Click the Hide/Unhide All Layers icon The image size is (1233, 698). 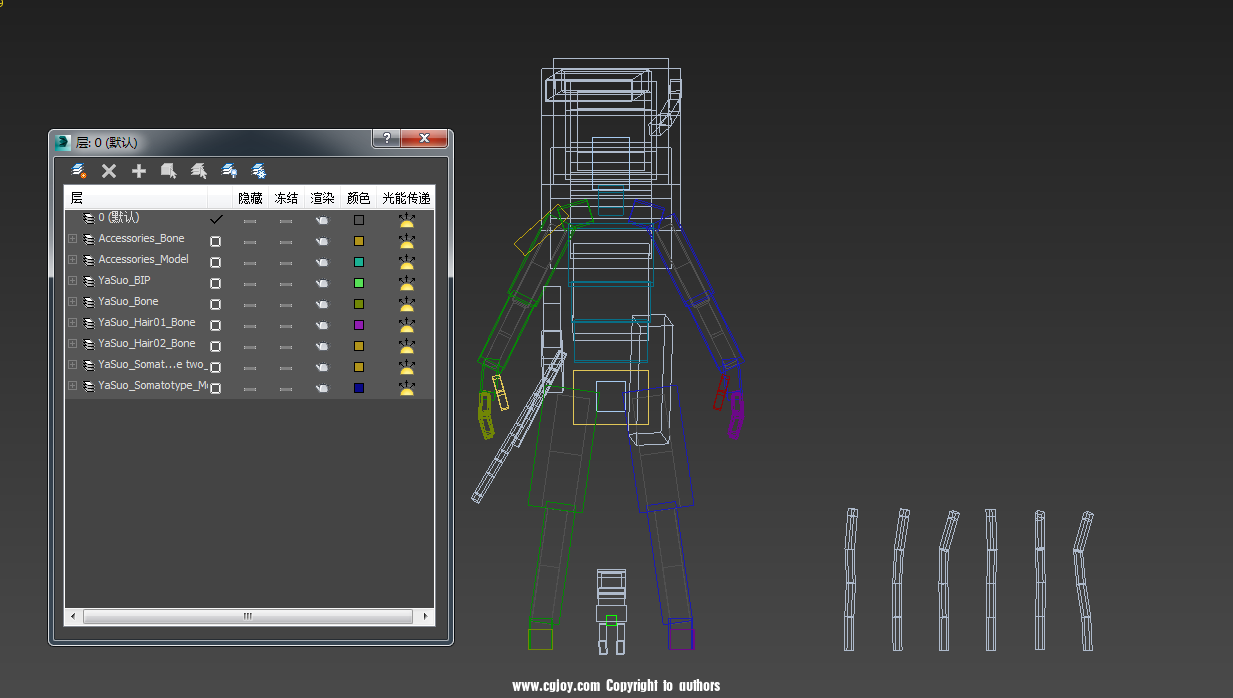point(229,171)
